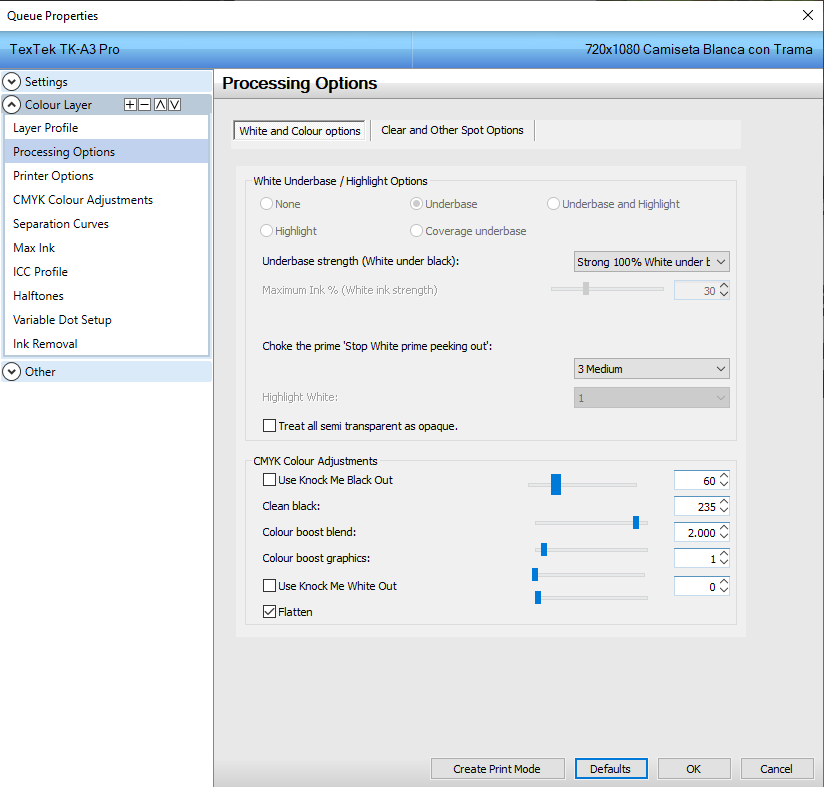
Task: Select Processing Options in sidebar
Action: tap(106, 152)
